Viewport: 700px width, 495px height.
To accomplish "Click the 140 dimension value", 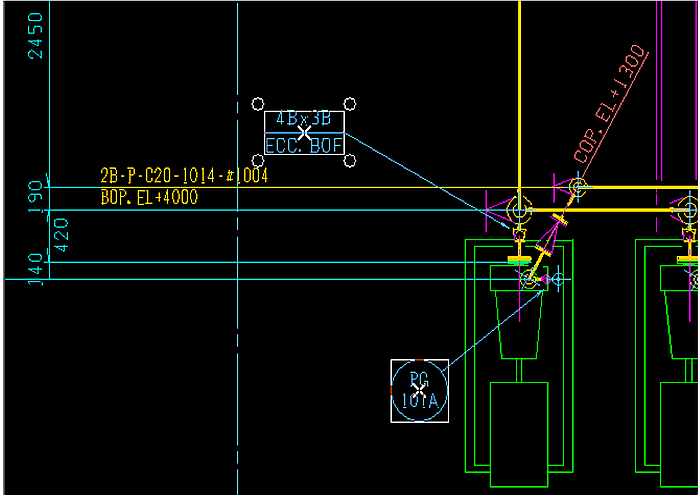I will pyautogui.click(x=36, y=265).
